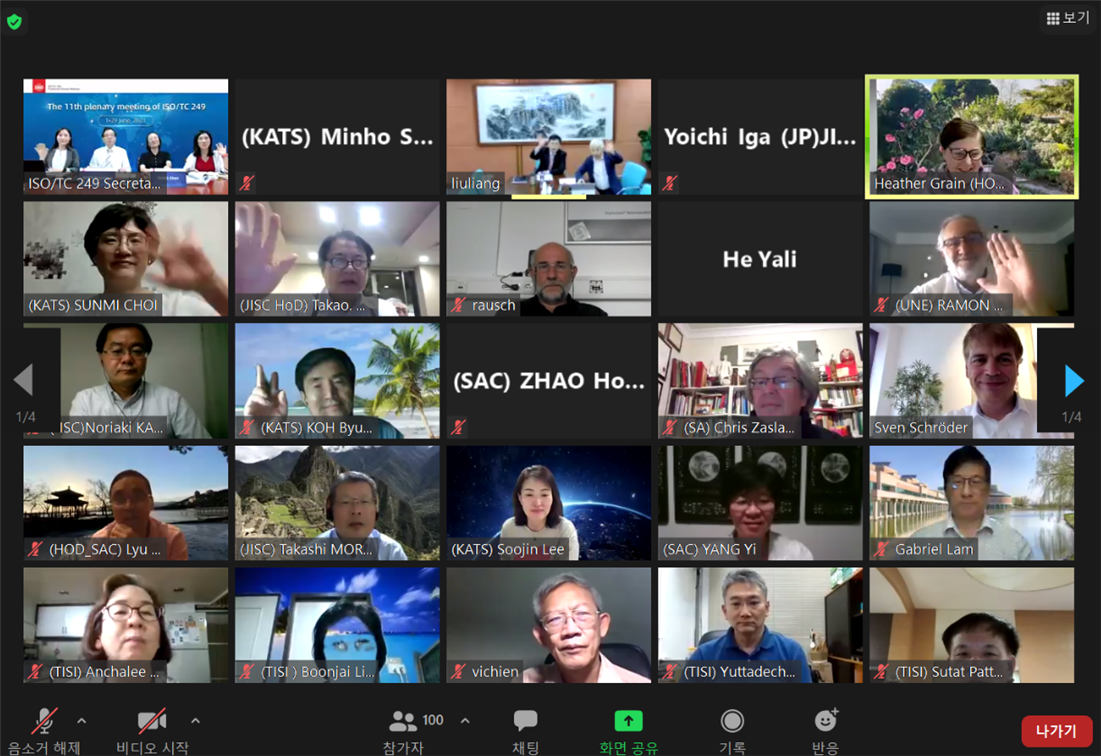
Task: Click the green encryption shield icon
Action: [14, 21]
